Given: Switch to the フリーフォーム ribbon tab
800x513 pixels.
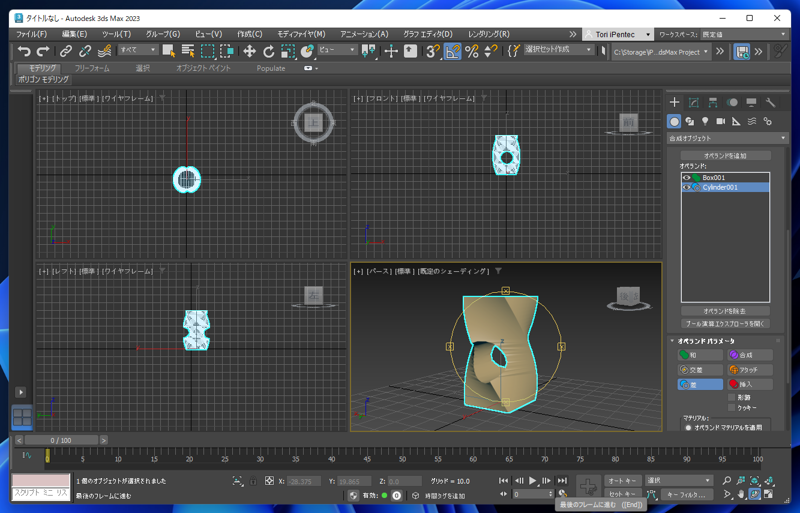Looking at the screenshot, I should click(92, 68).
